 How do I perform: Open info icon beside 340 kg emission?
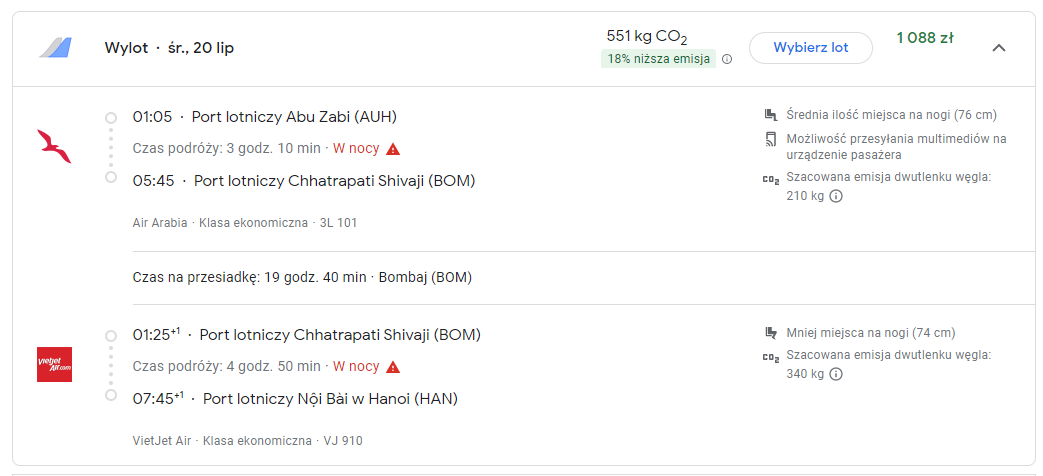(836, 374)
